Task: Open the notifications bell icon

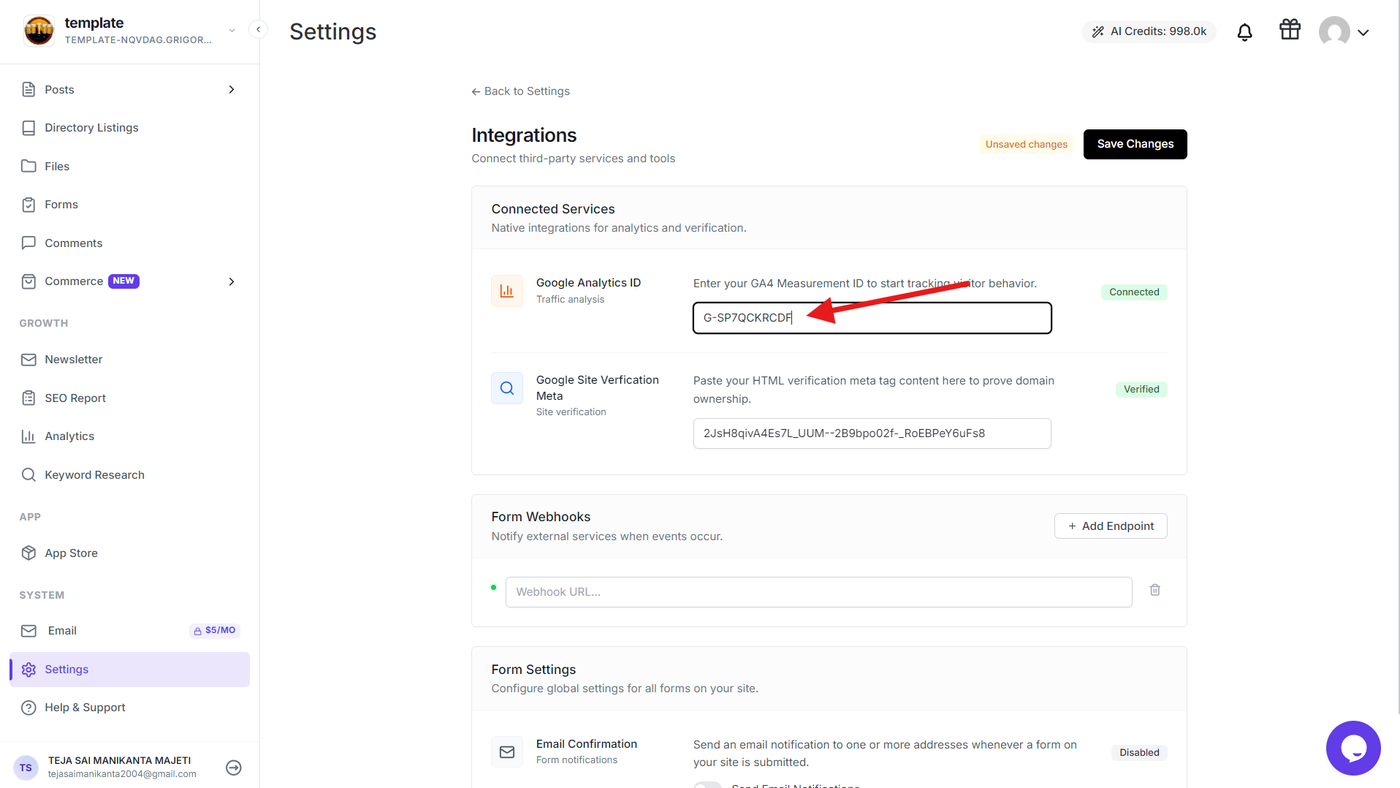Action: click(1244, 32)
